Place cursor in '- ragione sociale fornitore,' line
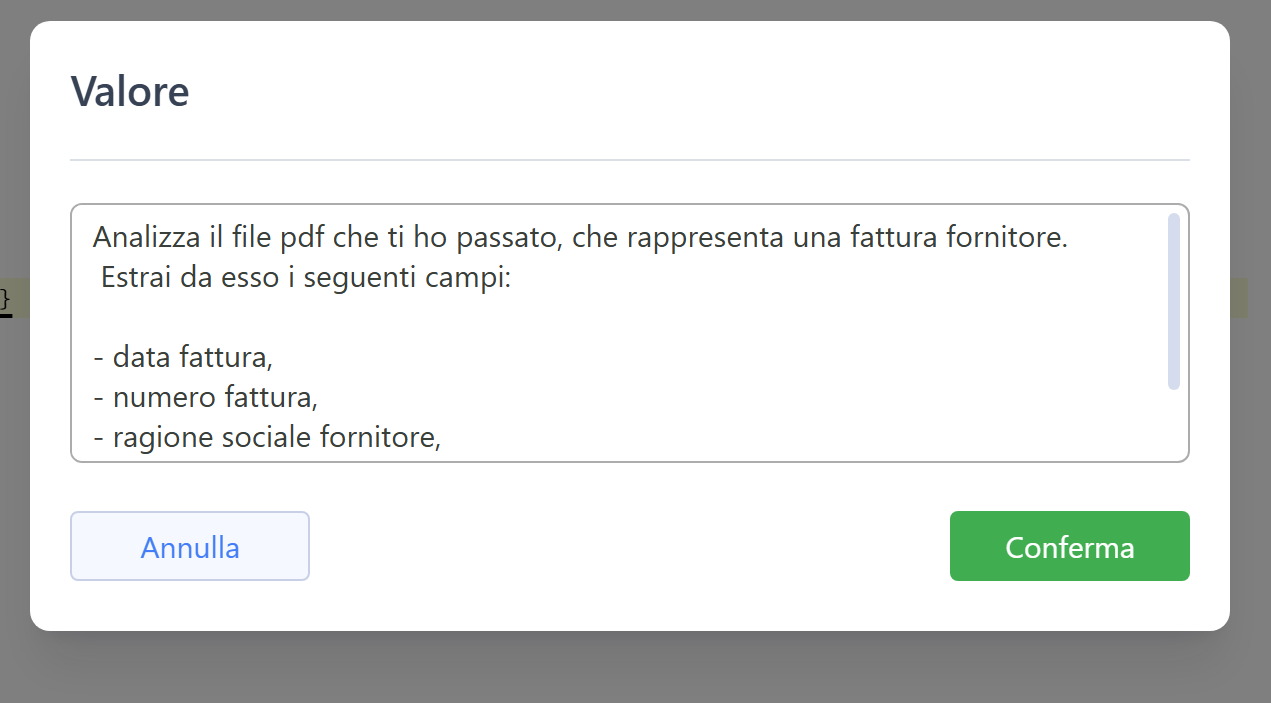This screenshot has width=1271, height=703. coord(267,437)
